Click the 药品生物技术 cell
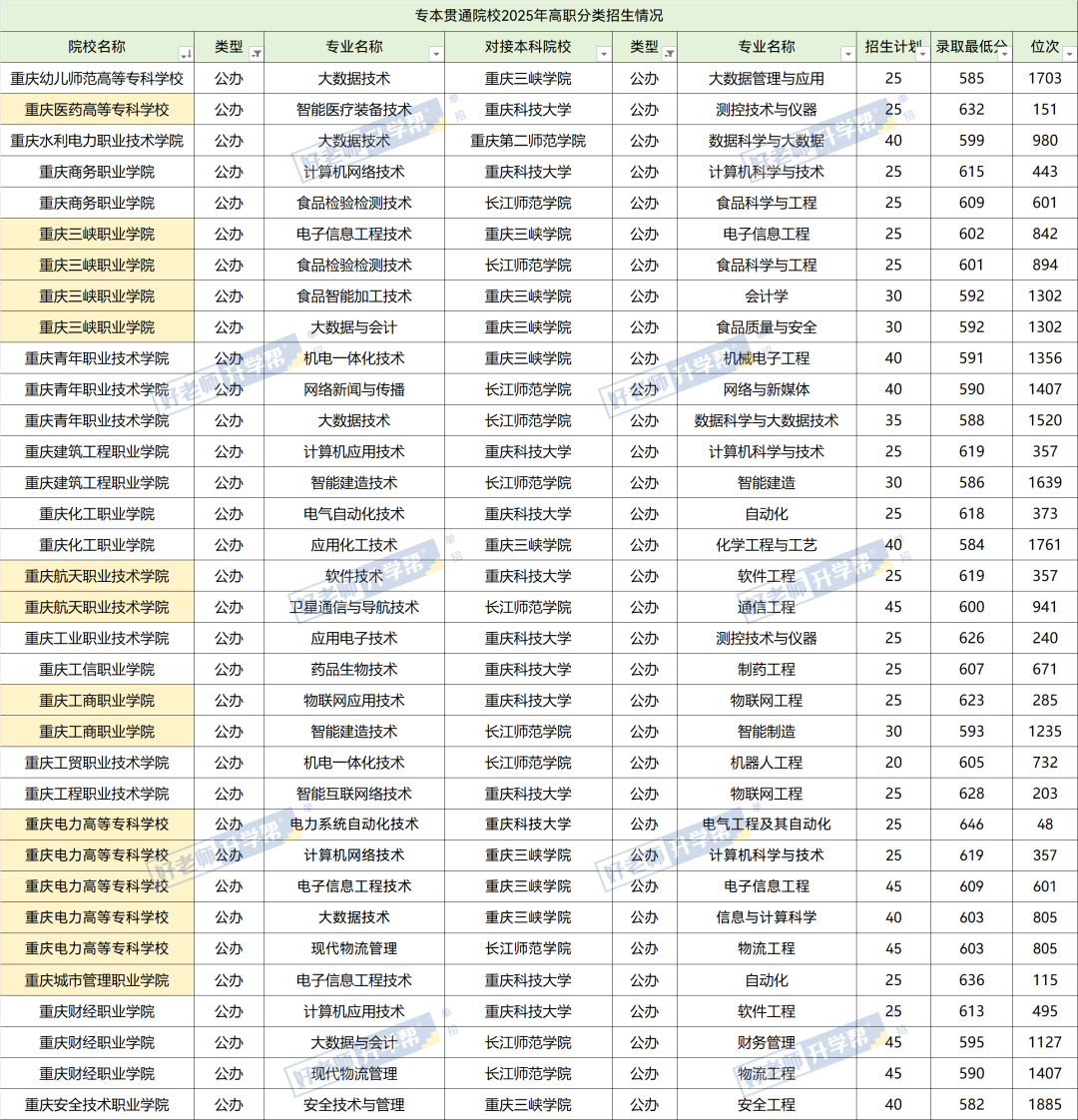The image size is (1078, 1120). point(354,669)
